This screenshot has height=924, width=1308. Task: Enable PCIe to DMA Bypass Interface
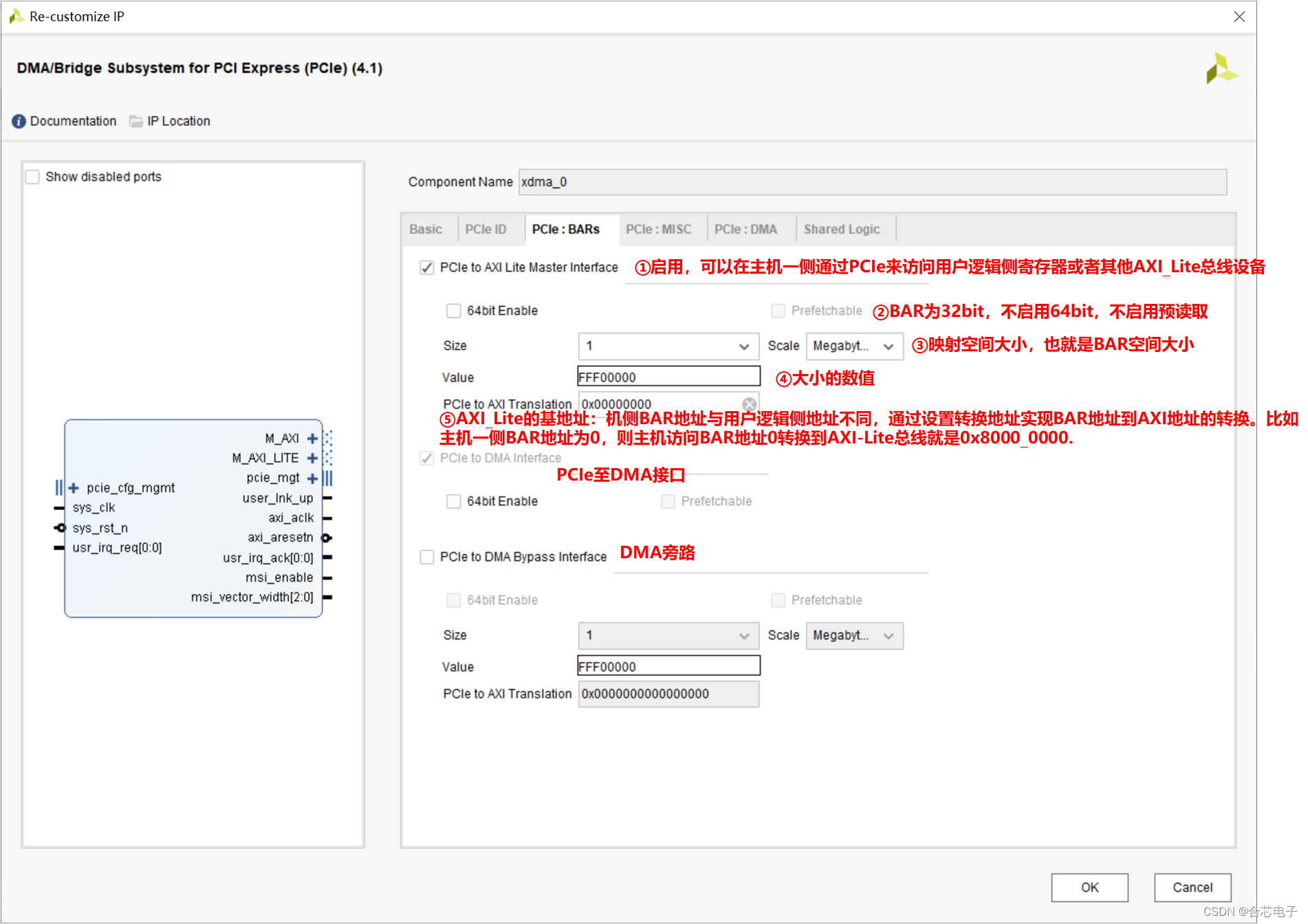pyautogui.click(x=426, y=557)
